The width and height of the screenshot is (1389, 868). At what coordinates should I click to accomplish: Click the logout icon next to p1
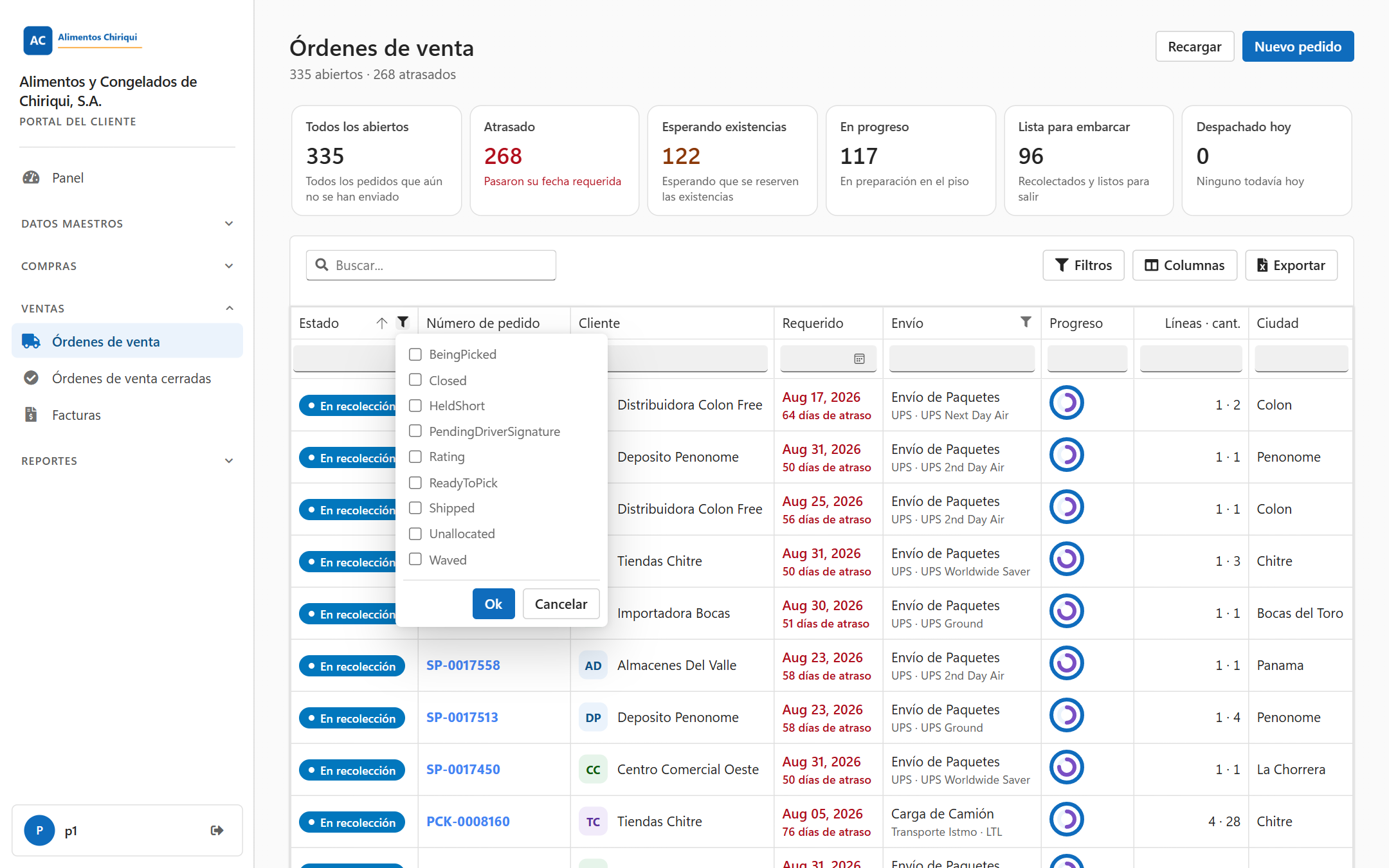[217, 830]
